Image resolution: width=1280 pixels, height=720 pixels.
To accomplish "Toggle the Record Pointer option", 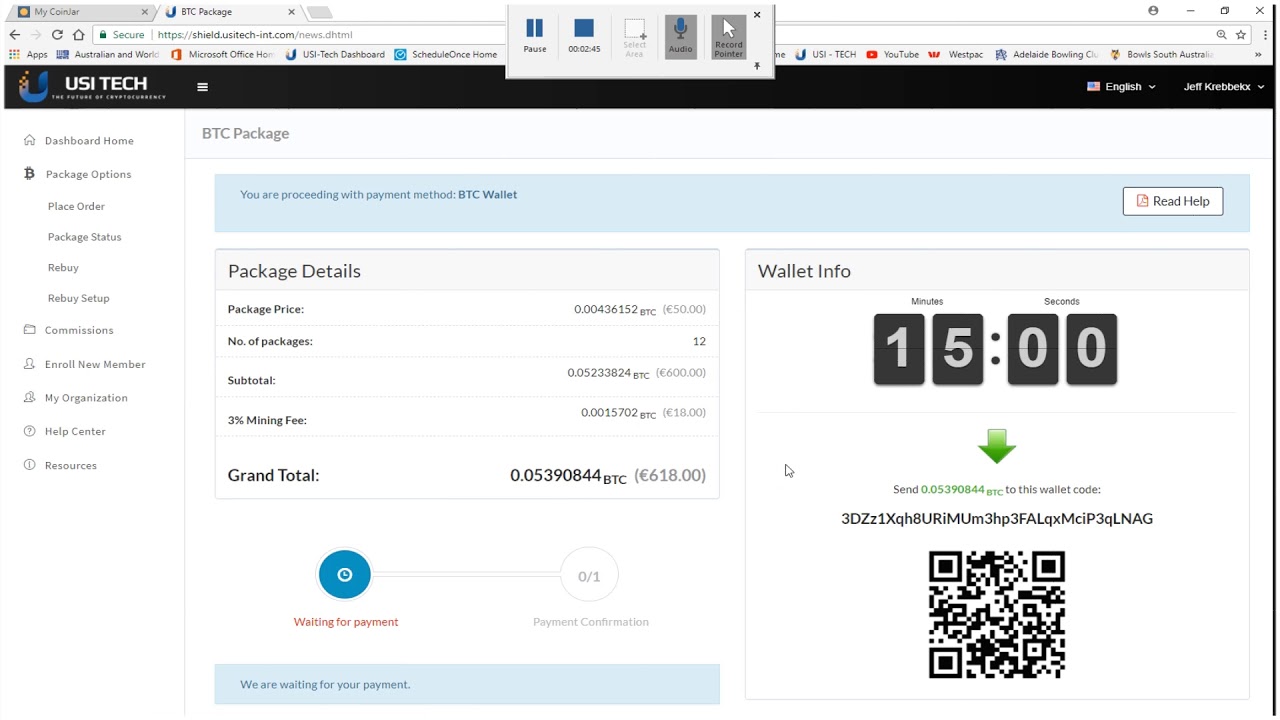I will coord(729,36).
